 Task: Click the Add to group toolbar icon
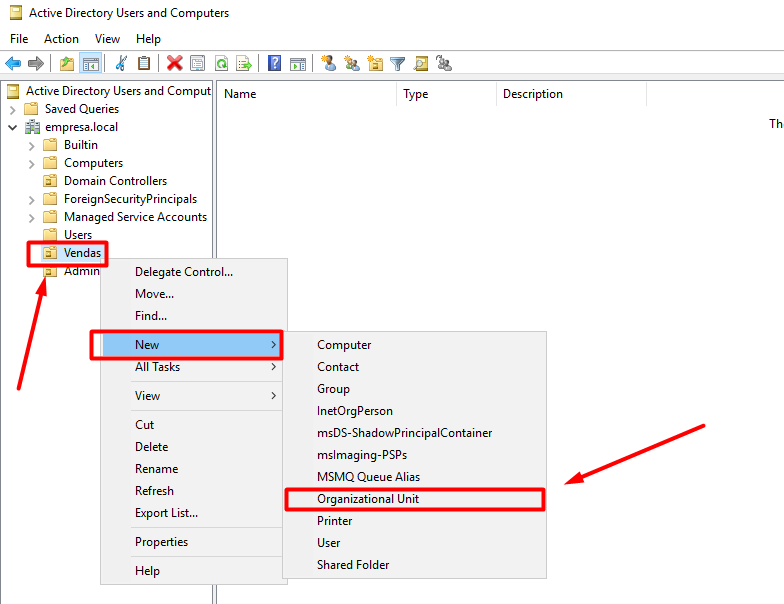[x=444, y=64]
